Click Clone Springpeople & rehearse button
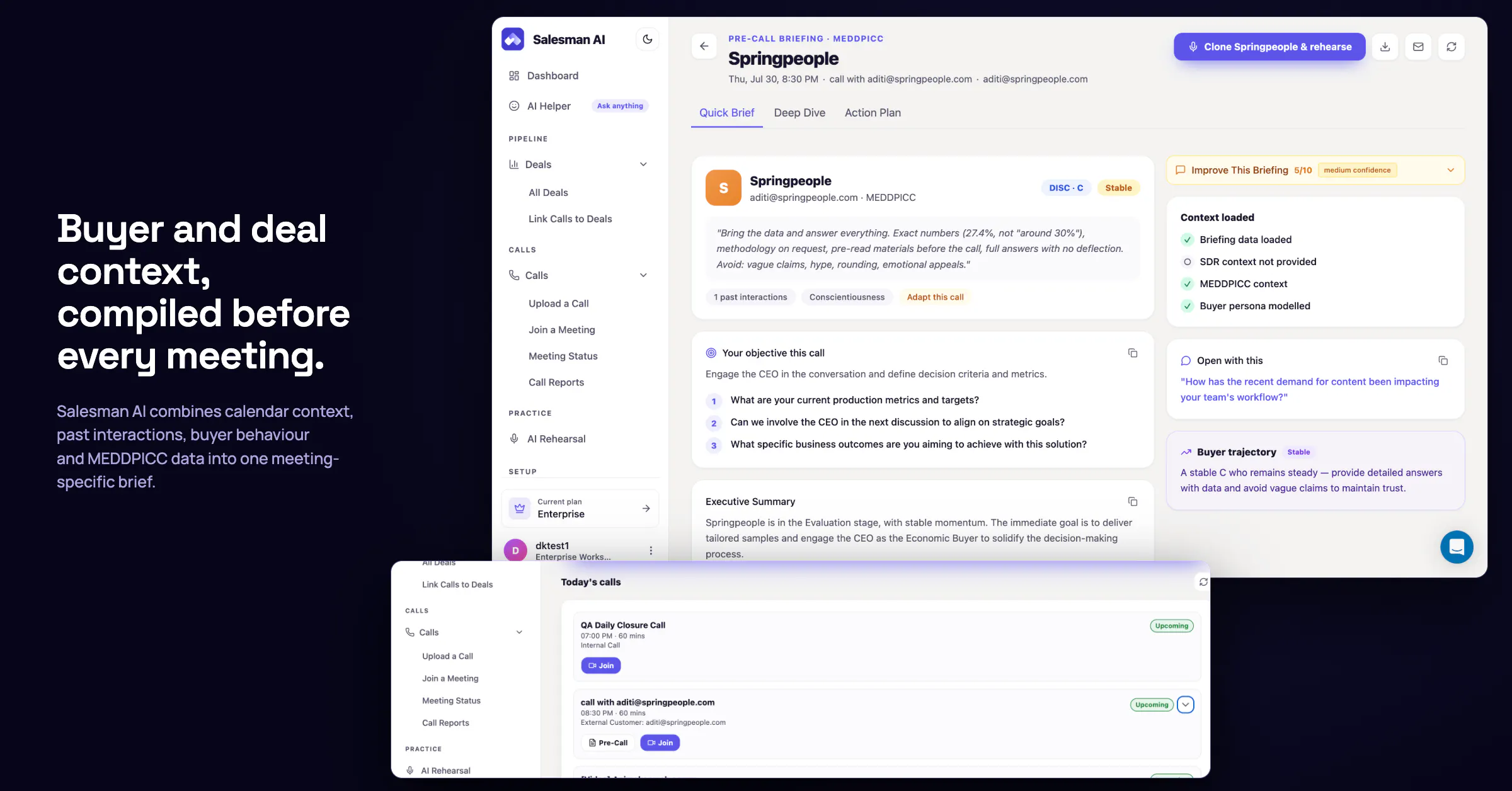 click(1269, 47)
